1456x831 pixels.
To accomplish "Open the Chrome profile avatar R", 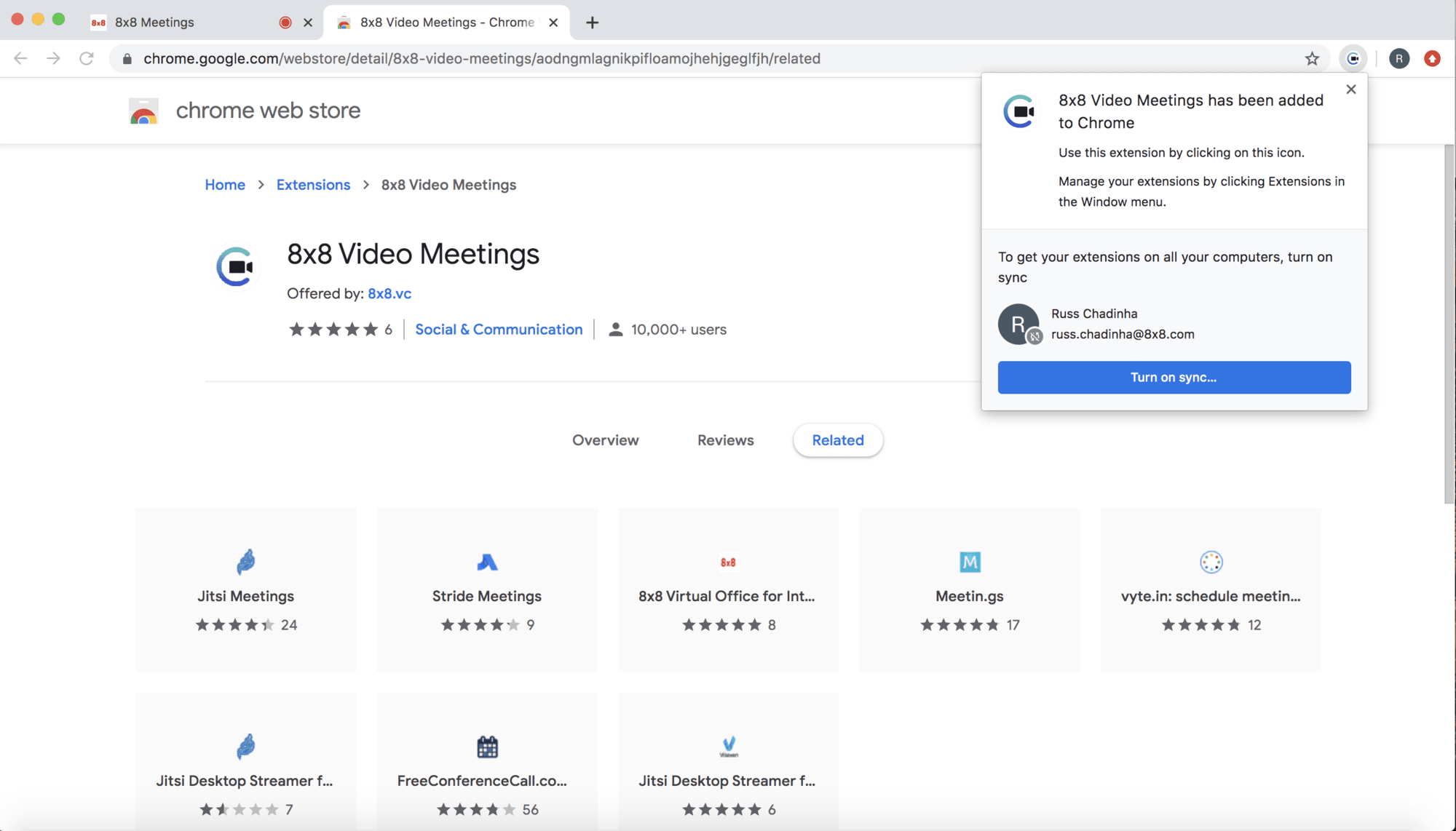I will click(1398, 58).
